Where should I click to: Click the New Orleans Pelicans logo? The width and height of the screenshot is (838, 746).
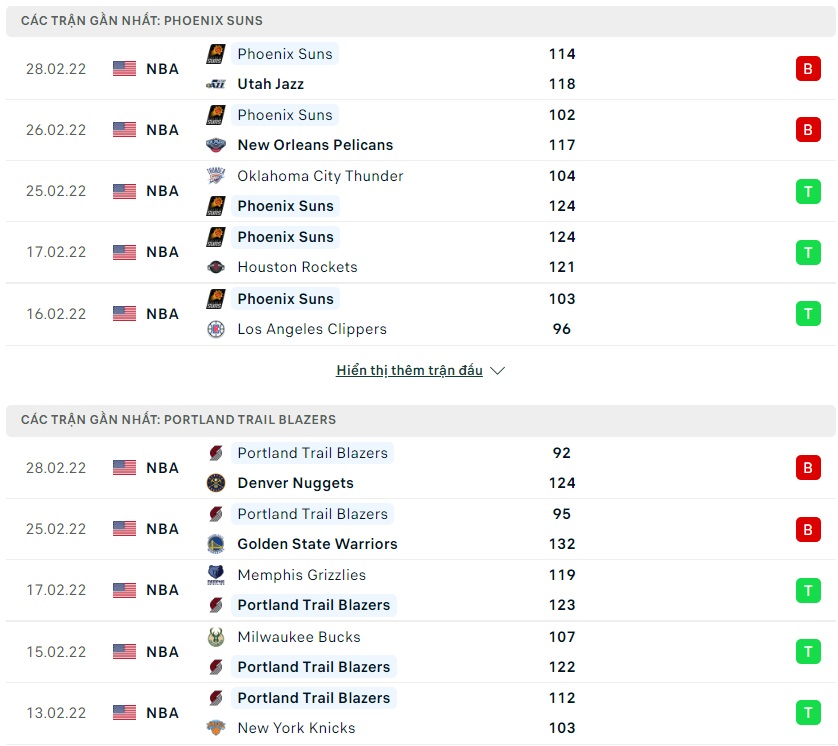215,145
